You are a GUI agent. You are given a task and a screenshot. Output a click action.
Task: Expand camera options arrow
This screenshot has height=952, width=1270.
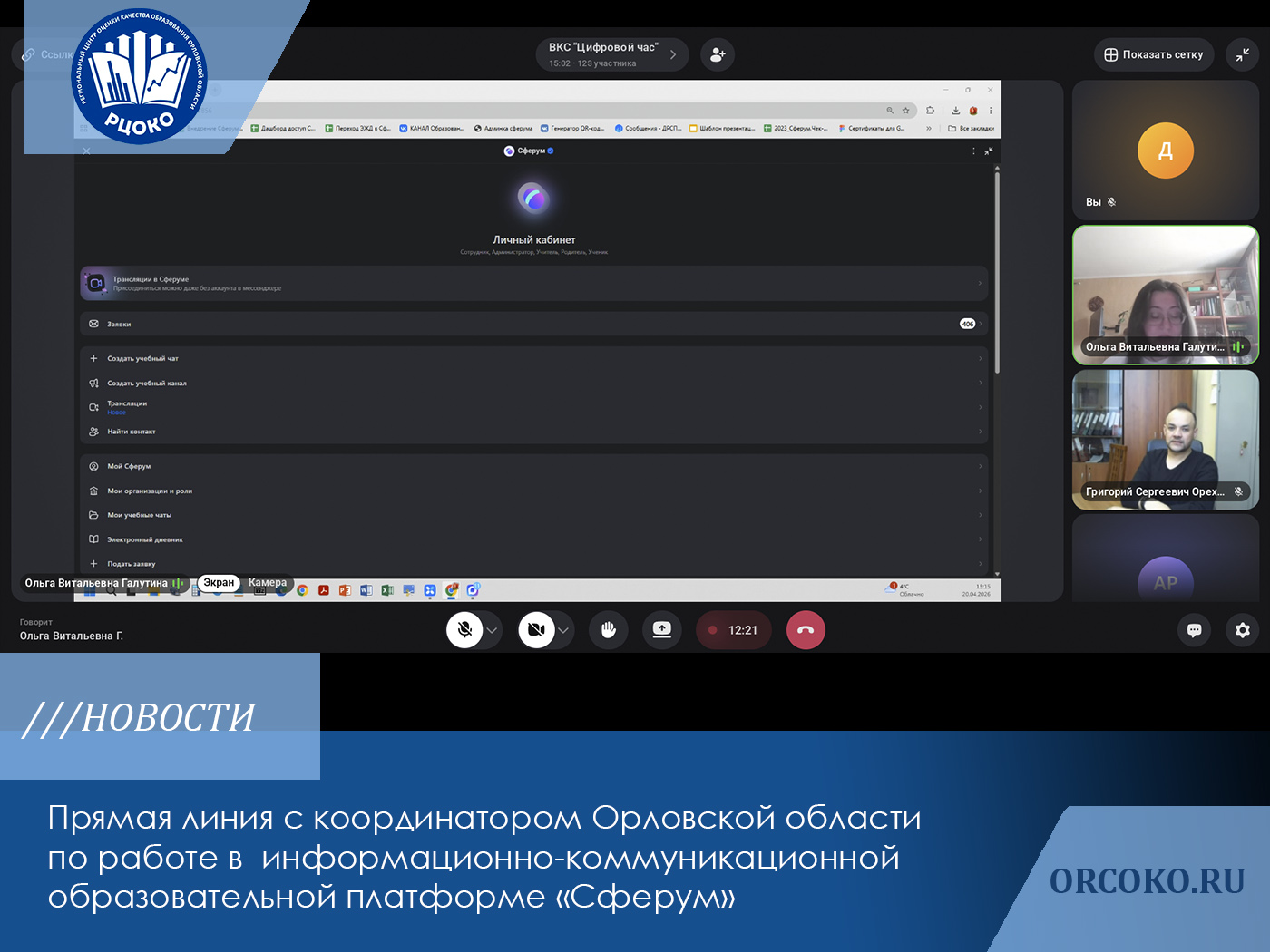(563, 630)
